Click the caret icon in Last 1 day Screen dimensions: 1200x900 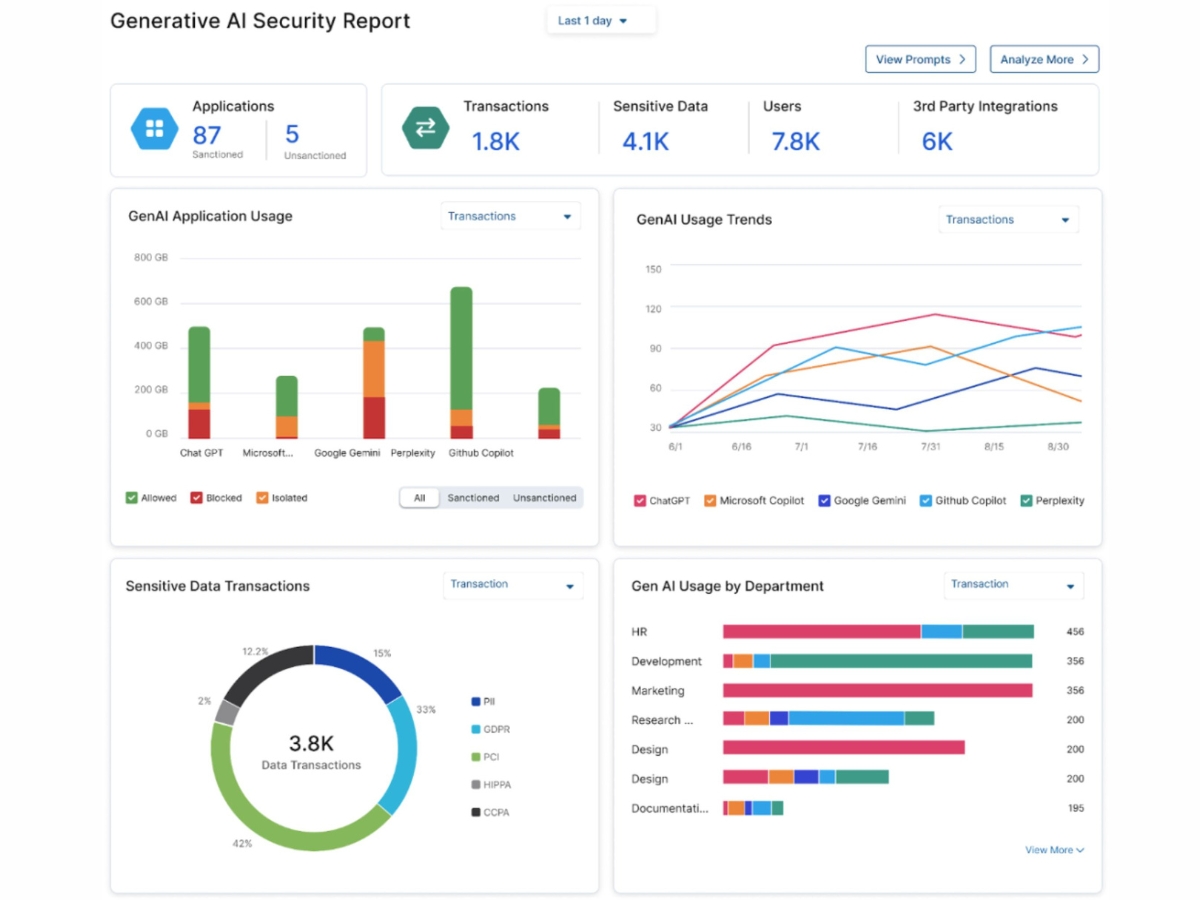click(x=623, y=21)
